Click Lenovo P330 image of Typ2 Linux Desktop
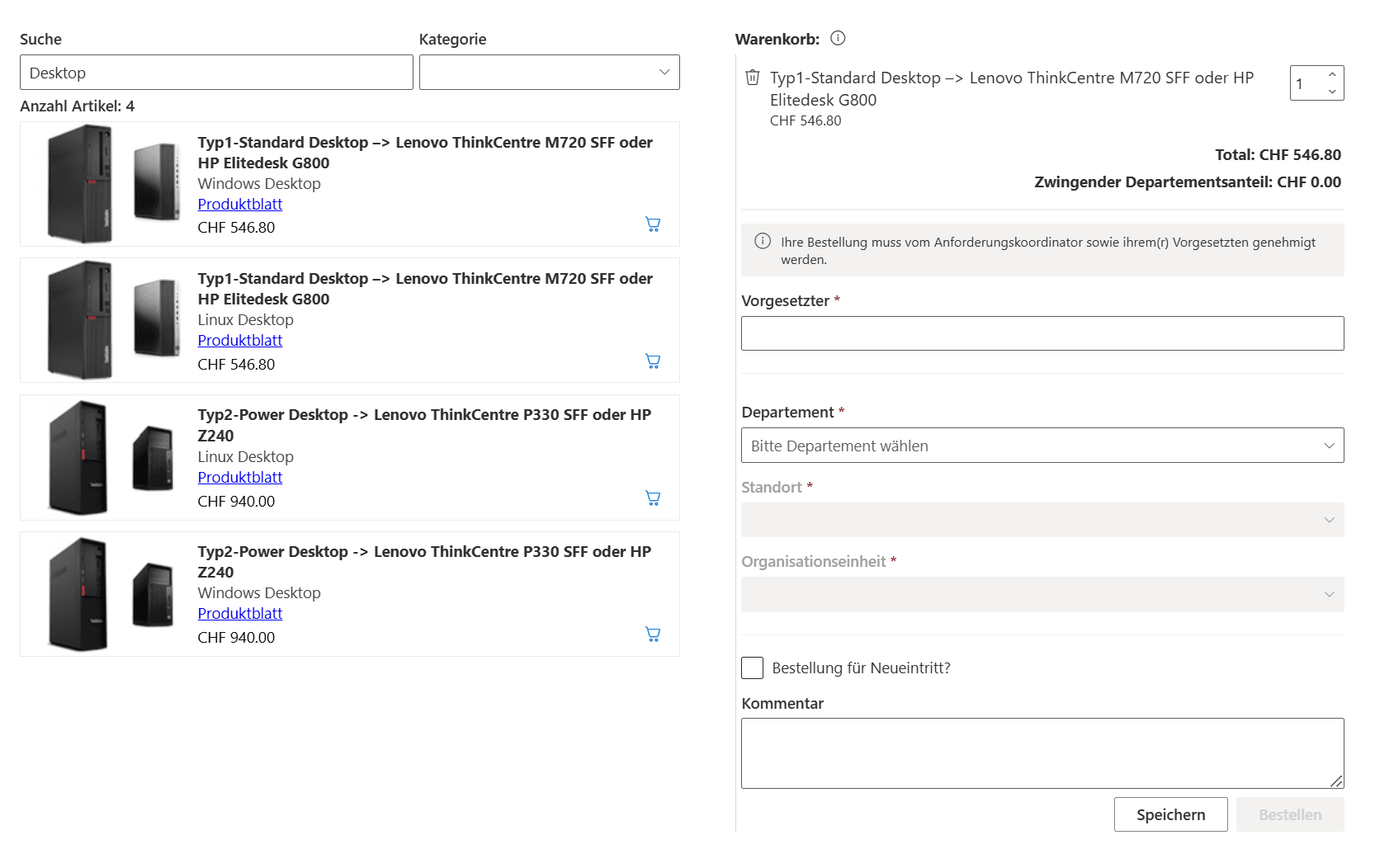 pos(78,458)
